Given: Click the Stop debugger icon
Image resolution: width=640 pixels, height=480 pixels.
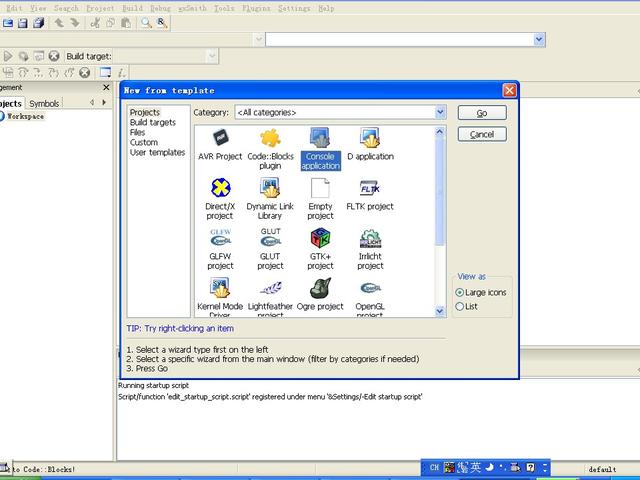Looking at the screenshot, I should click(84, 73).
